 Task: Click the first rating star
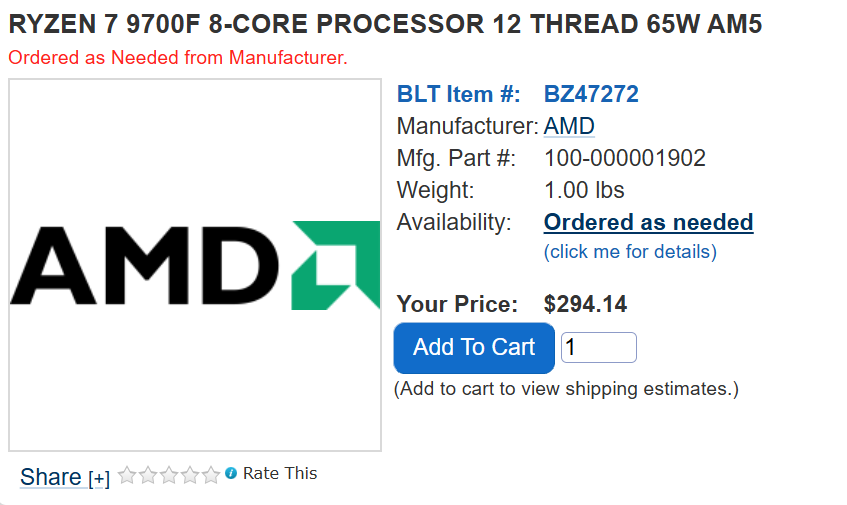pyautogui.click(x=127, y=475)
